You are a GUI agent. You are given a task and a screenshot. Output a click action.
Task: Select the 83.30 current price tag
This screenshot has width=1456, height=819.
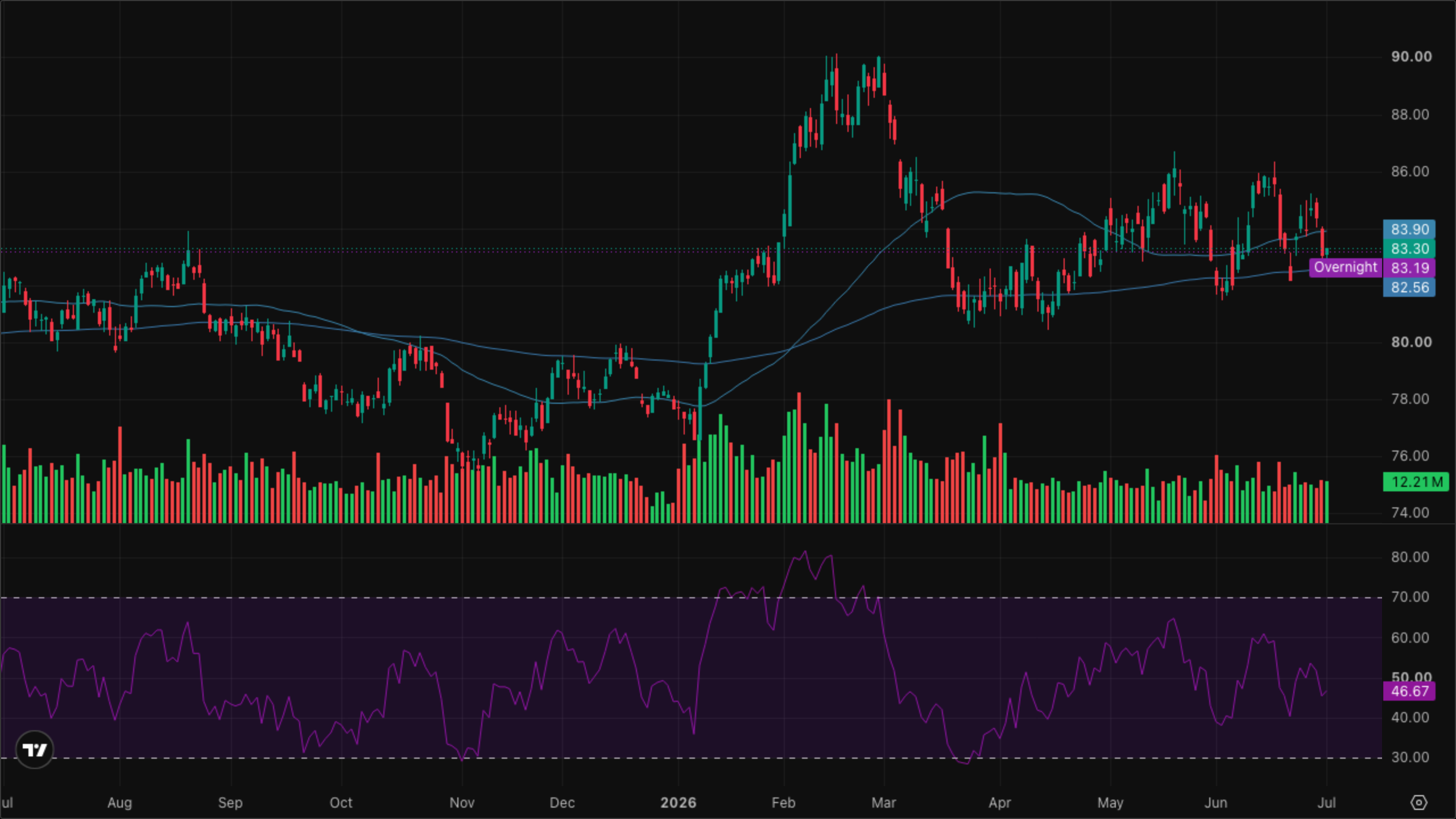(x=1409, y=249)
